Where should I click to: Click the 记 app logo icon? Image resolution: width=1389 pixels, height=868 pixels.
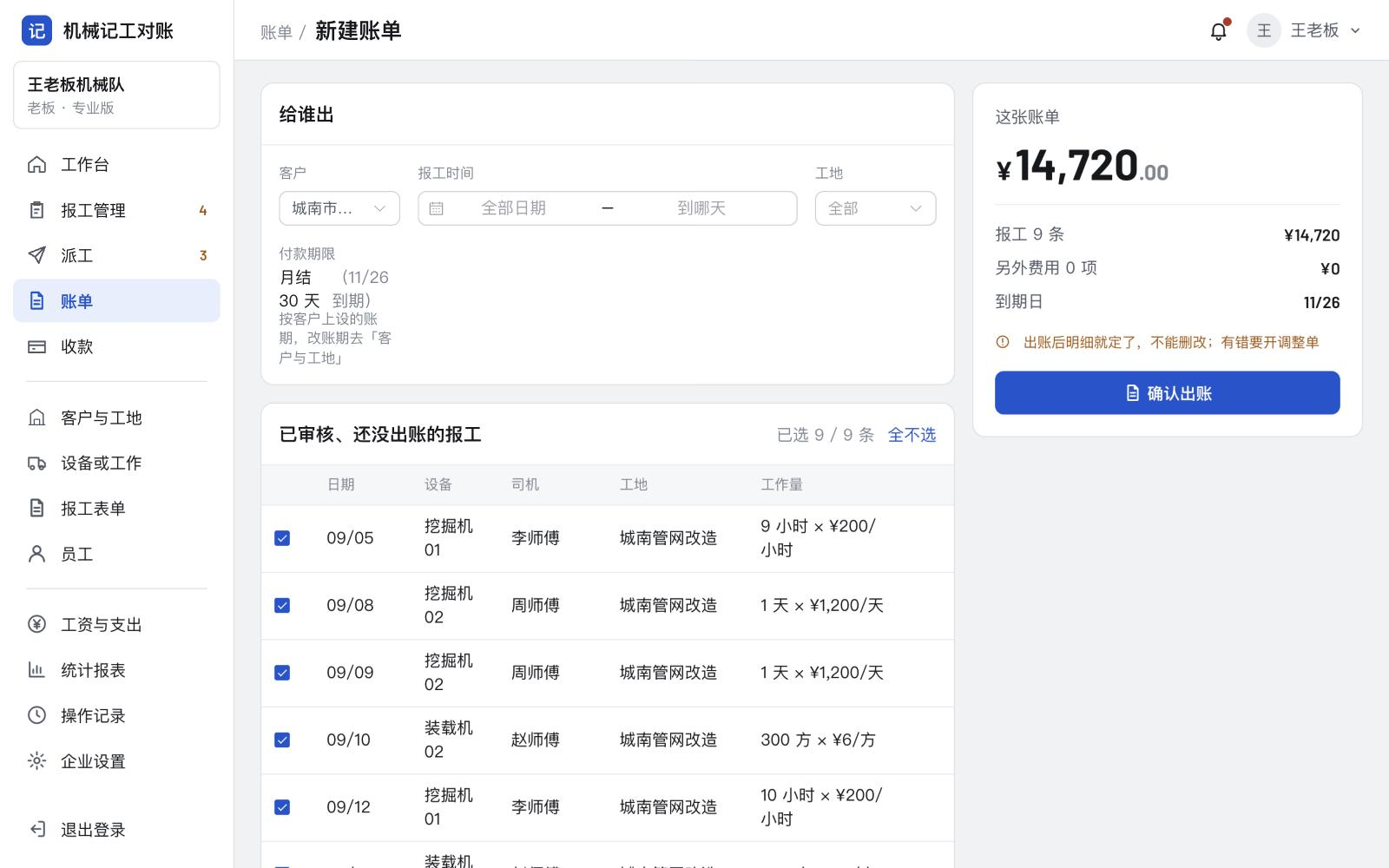tap(36, 30)
